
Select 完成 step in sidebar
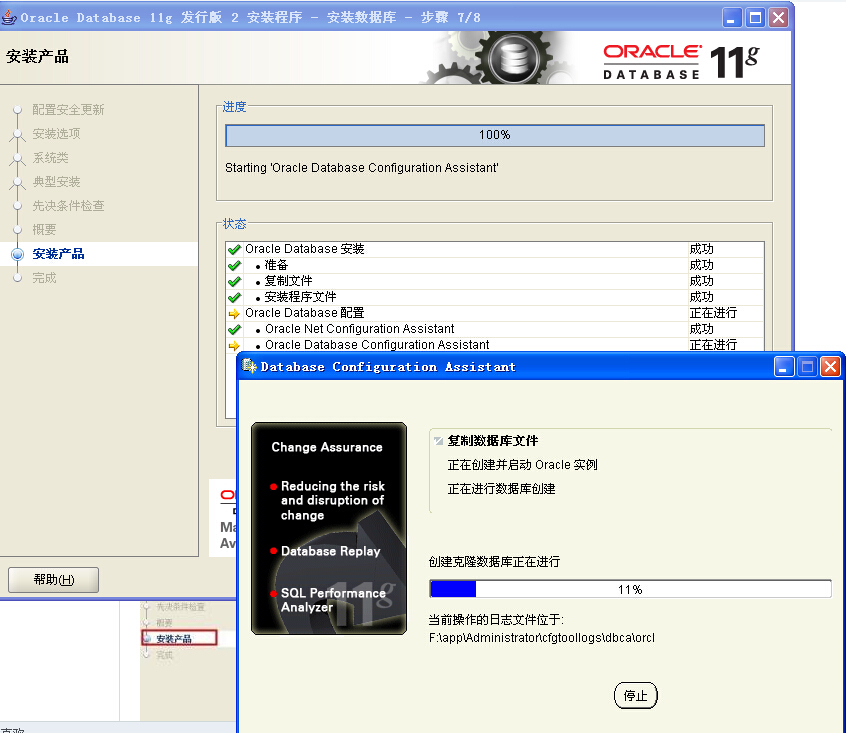(x=44, y=278)
